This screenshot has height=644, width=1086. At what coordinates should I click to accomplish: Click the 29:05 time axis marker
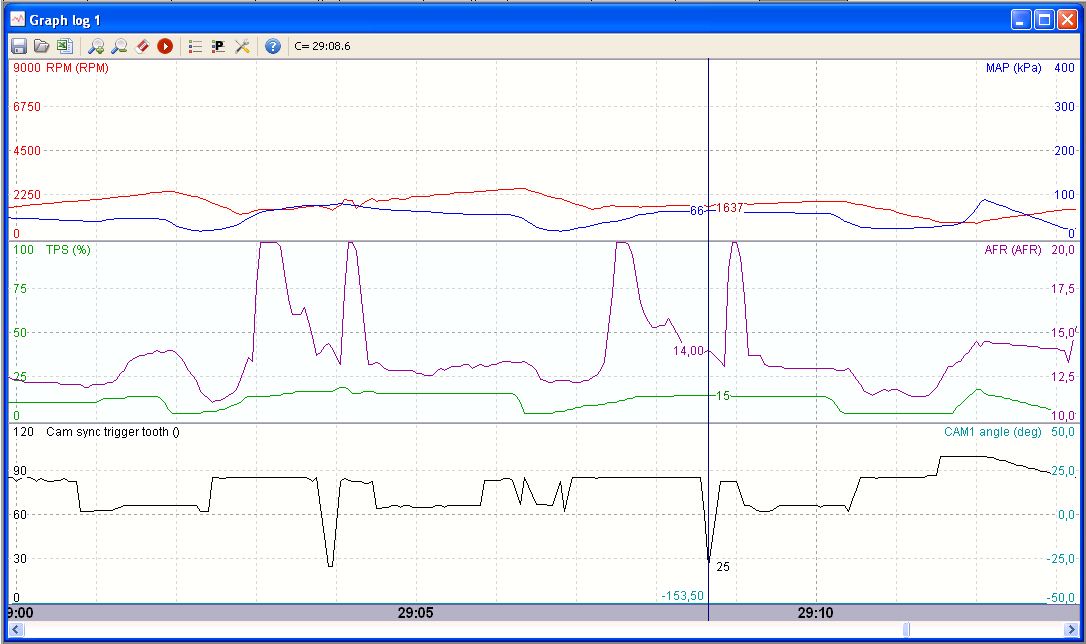coord(414,612)
